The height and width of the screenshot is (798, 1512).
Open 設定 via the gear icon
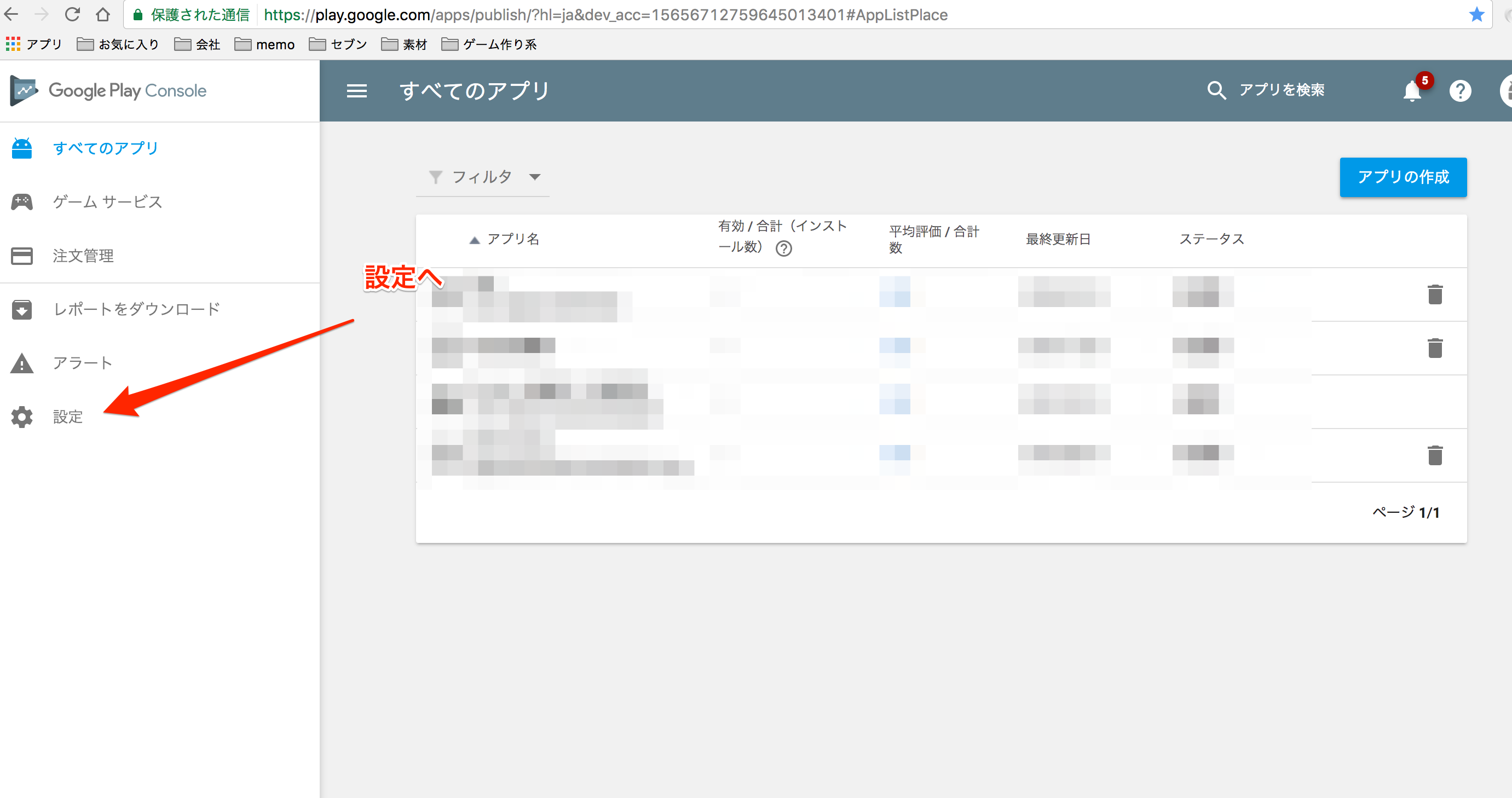click(21, 417)
